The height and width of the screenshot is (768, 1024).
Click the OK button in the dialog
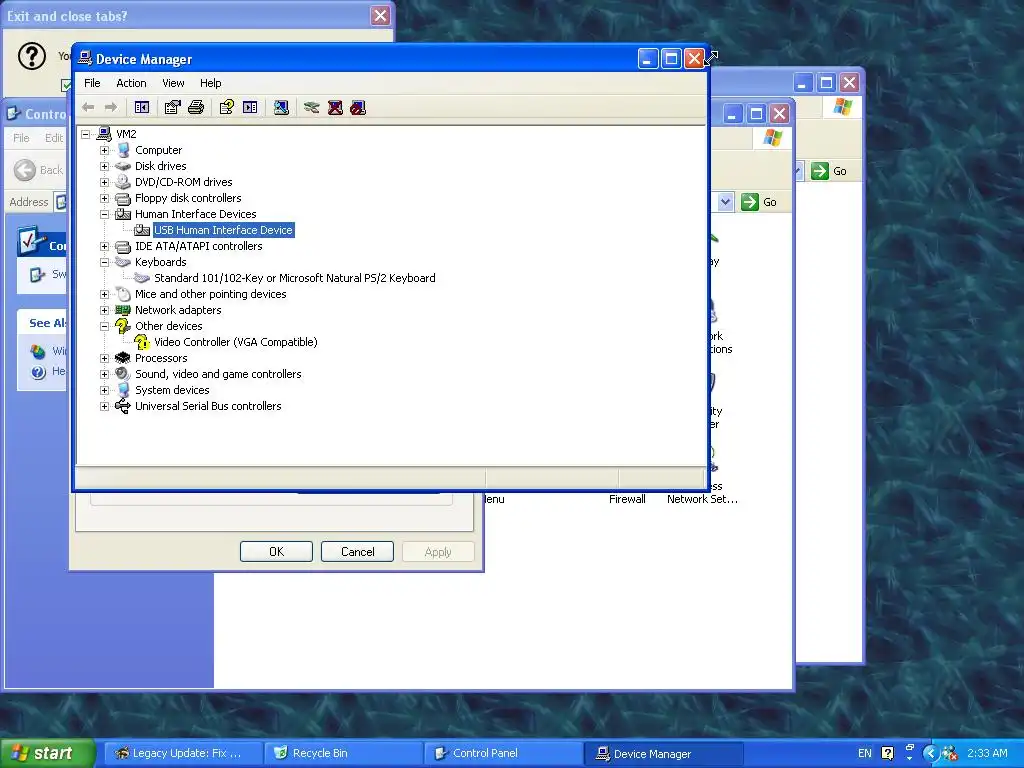tap(276, 552)
